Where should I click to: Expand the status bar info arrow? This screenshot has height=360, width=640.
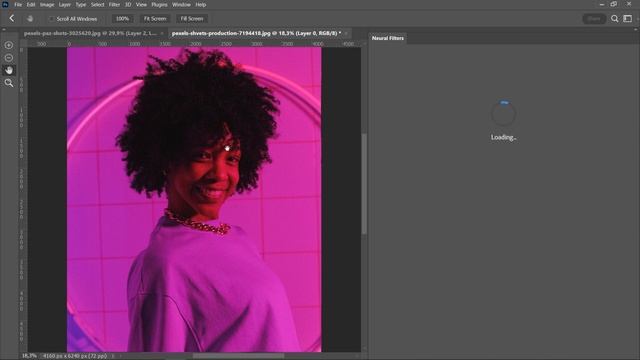tap(113, 356)
